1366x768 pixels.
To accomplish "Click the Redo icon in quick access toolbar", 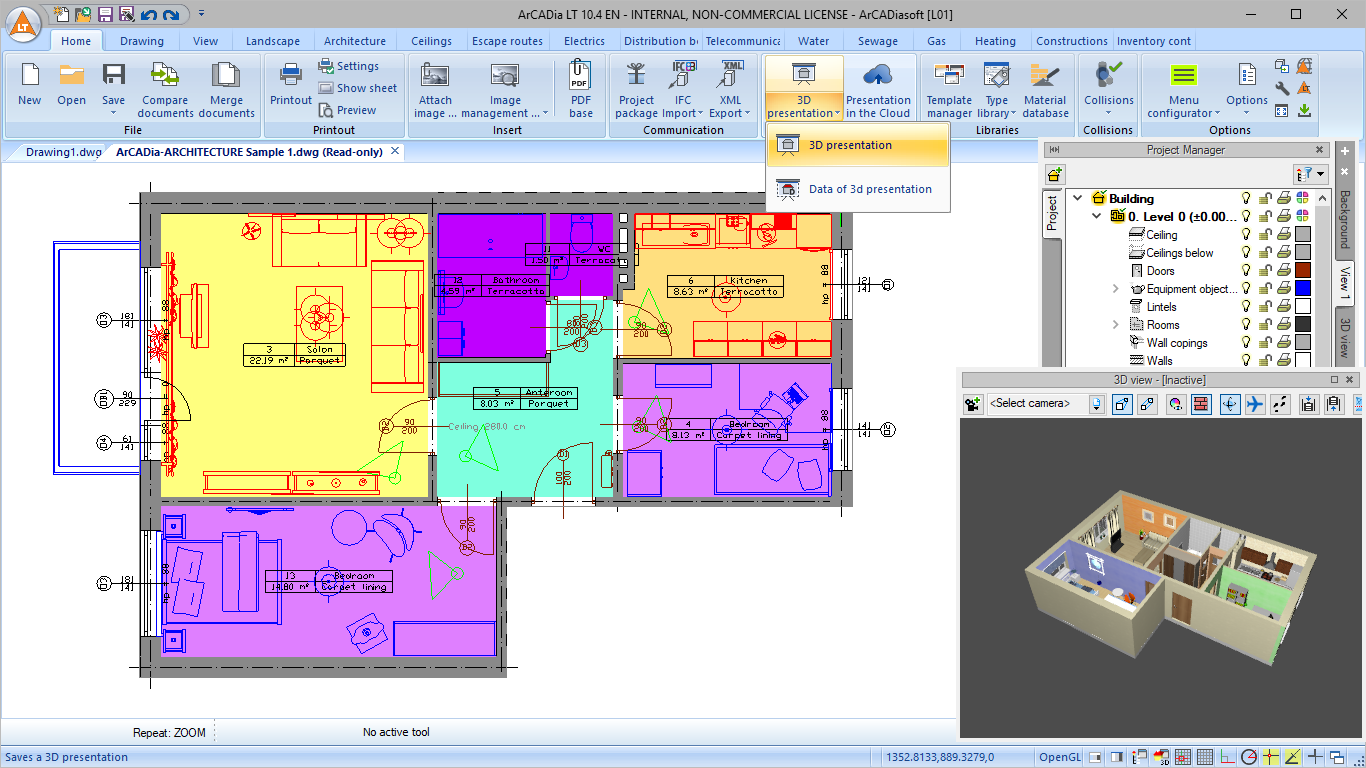I will point(171,14).
